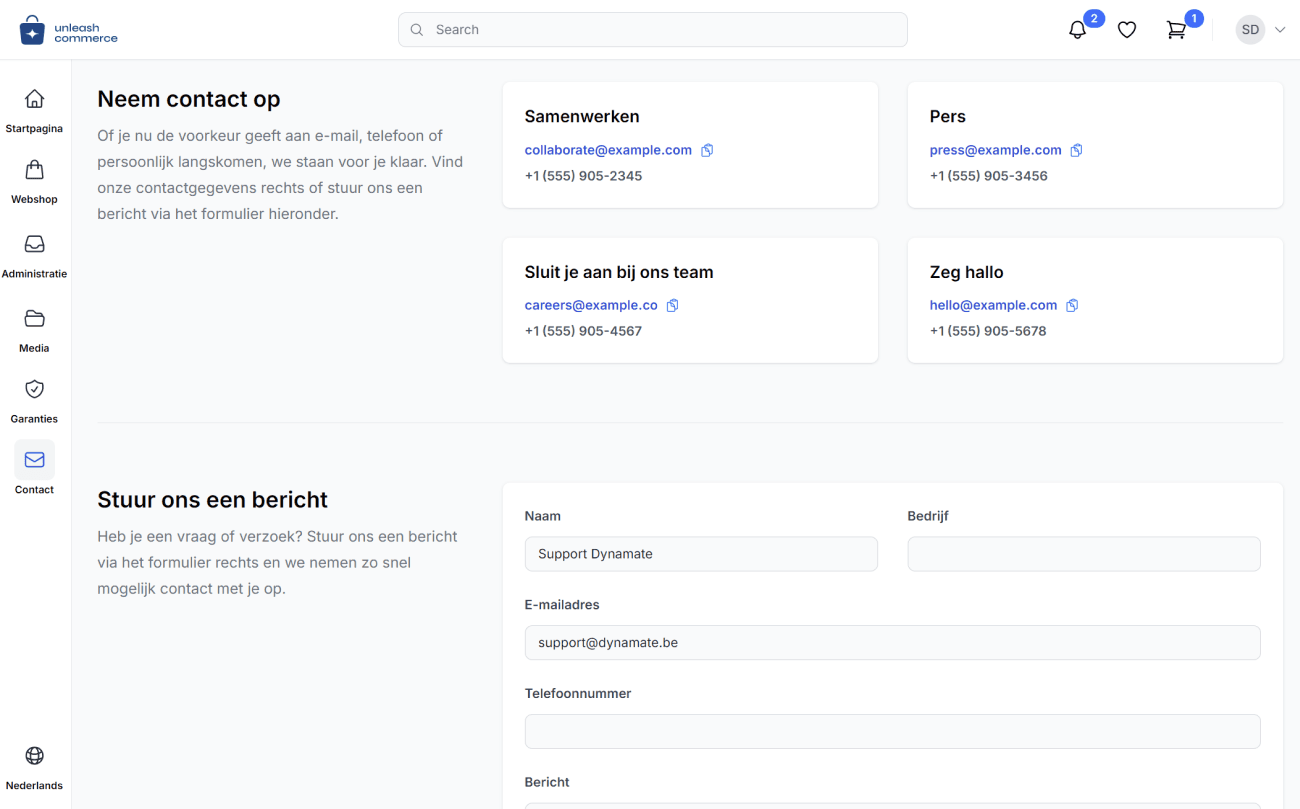The height and width of the screenshot is (809, 1300).
Task: Open Webshop from the sidebar
Action: coord(34,181)
